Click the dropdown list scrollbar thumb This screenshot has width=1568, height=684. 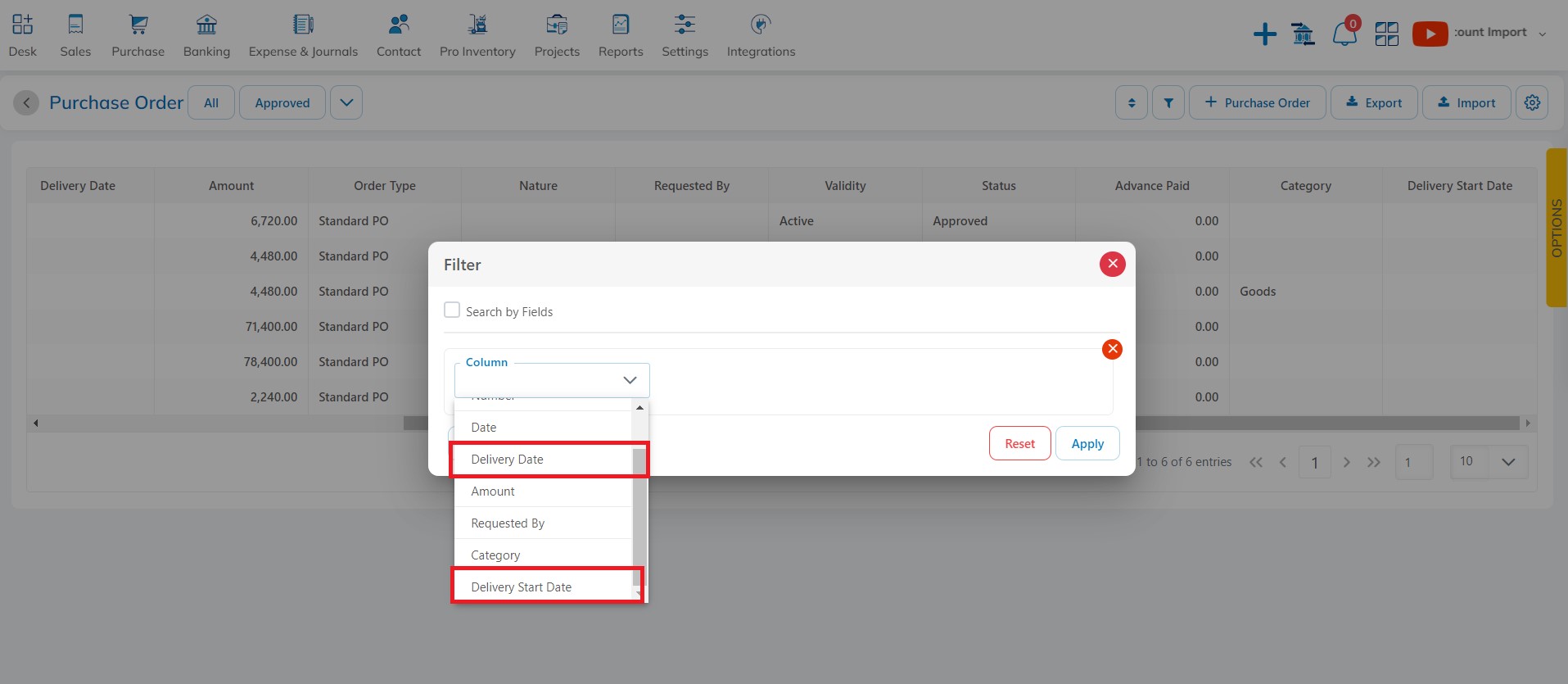[639, 516]
